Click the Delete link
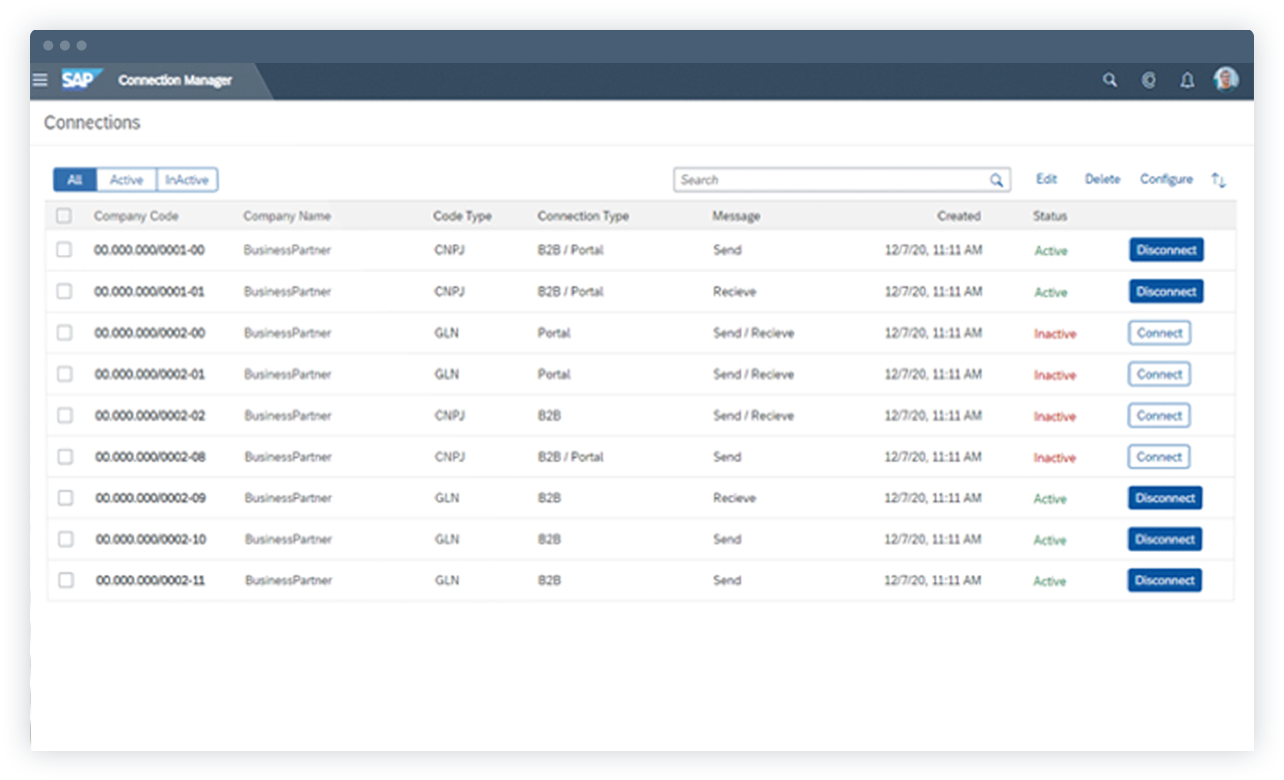The height and width of the screenshot is (780, 1284). (1102, 178)
